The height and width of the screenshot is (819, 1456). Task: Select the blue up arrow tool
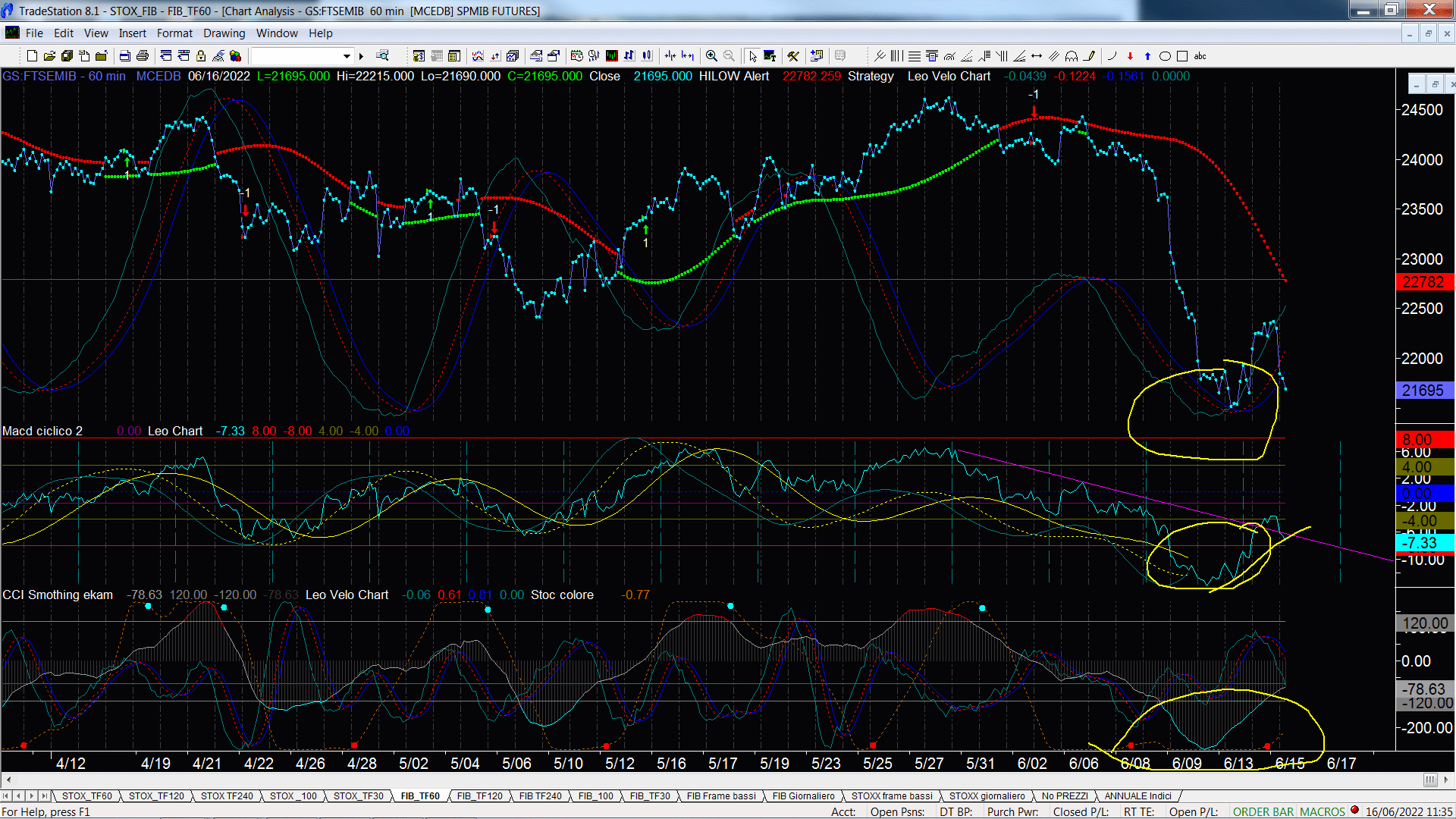(x=1147, y=56)
